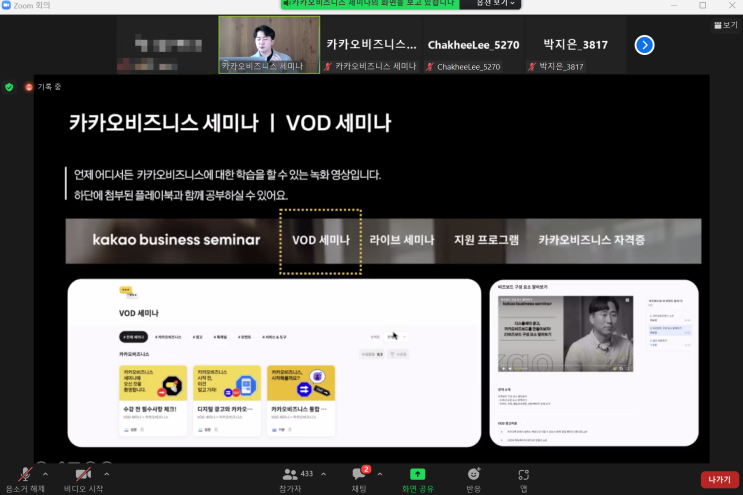Open the 카카오비즈니스 통합 card

(x=300, y=400)
